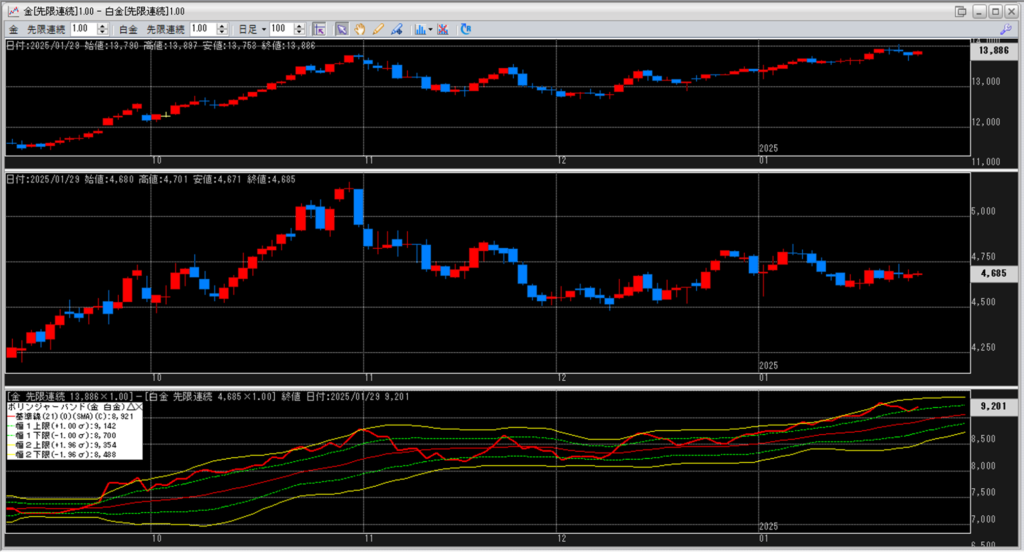Click the detach window icon in title bar
The height and width of the screenshot is (552, 1024).
[961, 10]
